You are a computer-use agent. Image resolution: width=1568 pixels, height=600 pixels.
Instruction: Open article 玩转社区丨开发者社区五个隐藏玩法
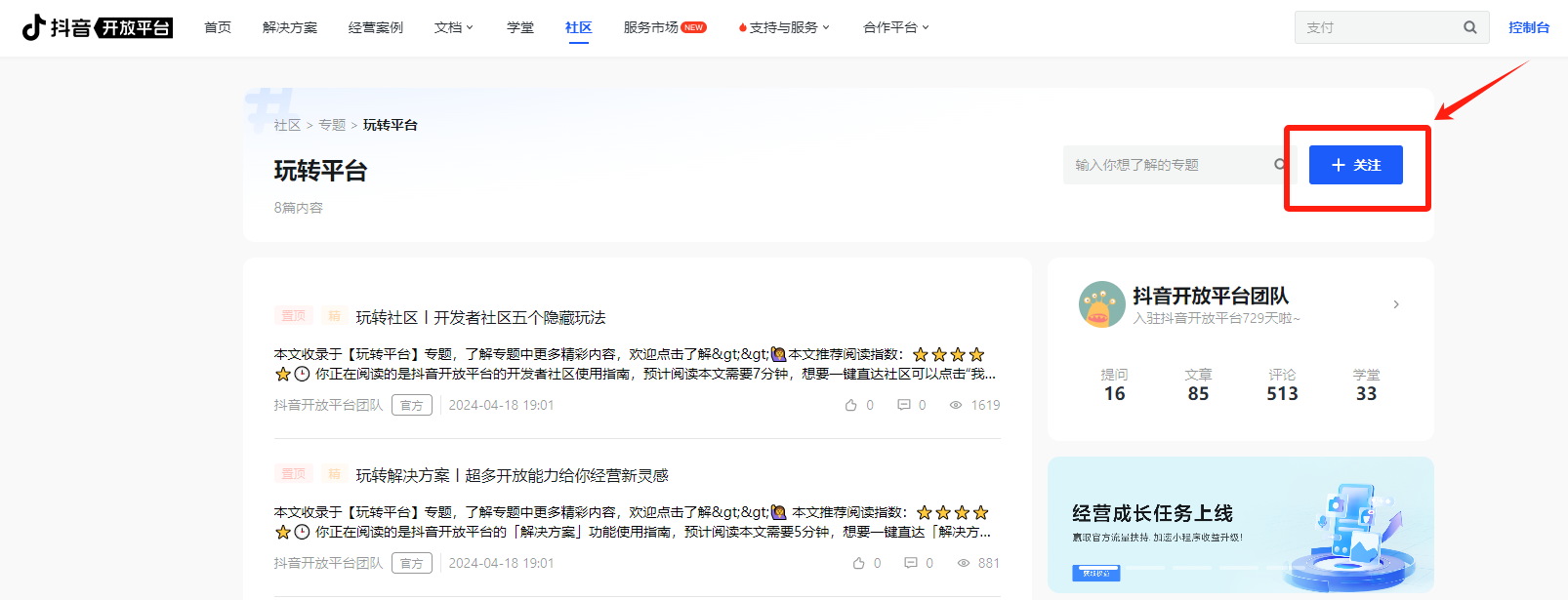[x=480, y=318]
